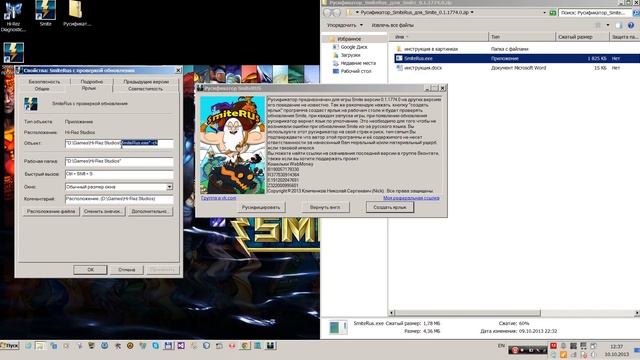640x360 pixels.
Task: Click the shortcut name field in properties
Action: point(90,104)
